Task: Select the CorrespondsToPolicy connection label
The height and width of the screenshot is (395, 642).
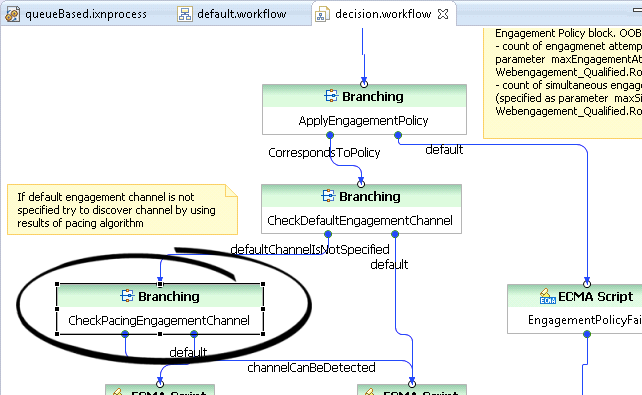Action: (x=324, y=153)
